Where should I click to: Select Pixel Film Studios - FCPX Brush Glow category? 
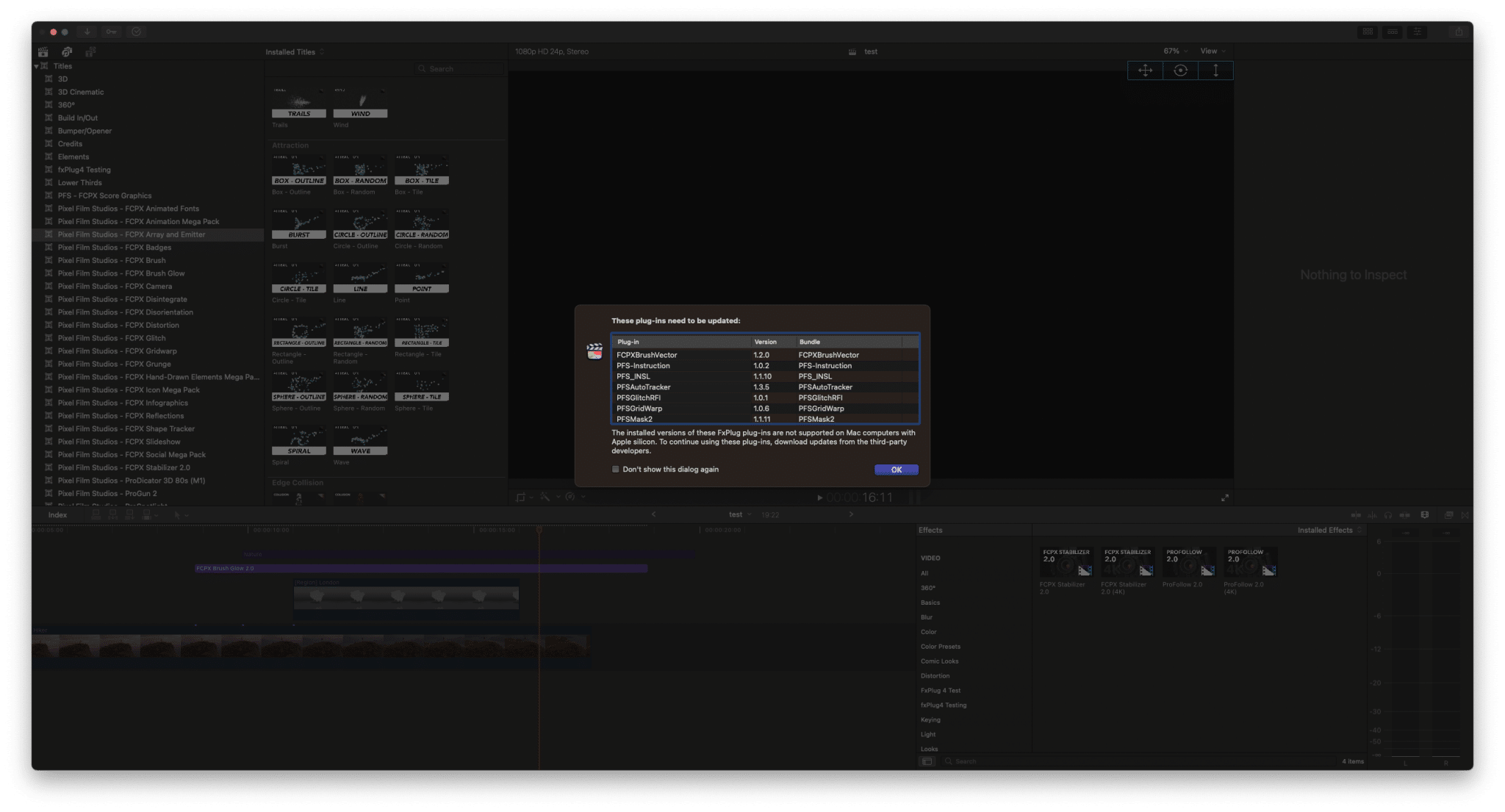[x=121, y=273]
